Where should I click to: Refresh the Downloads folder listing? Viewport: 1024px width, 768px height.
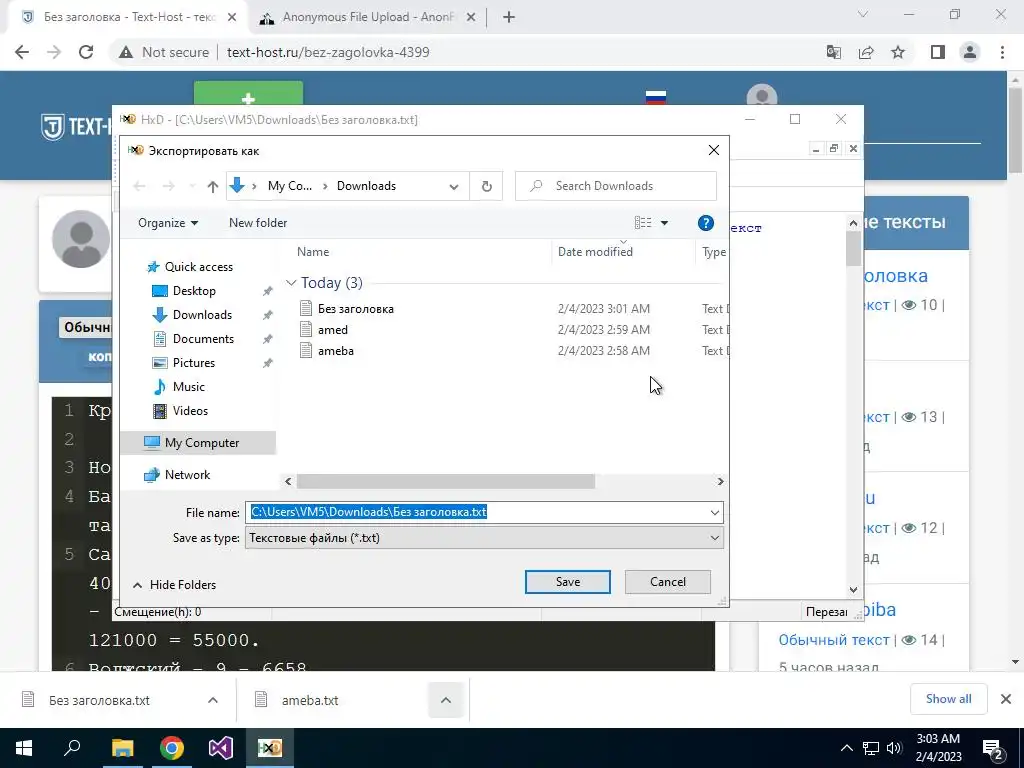pyautogui.click(x=487, y=186)
